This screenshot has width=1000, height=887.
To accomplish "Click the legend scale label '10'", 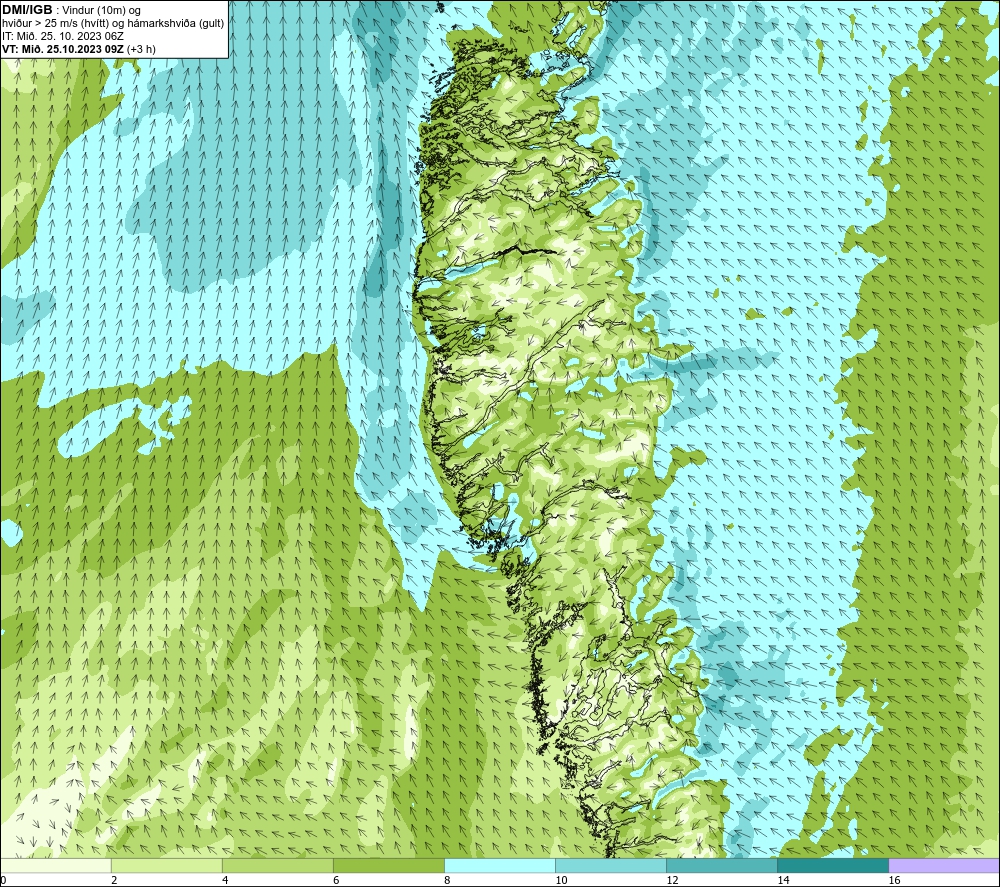I will tap(561, 881).
